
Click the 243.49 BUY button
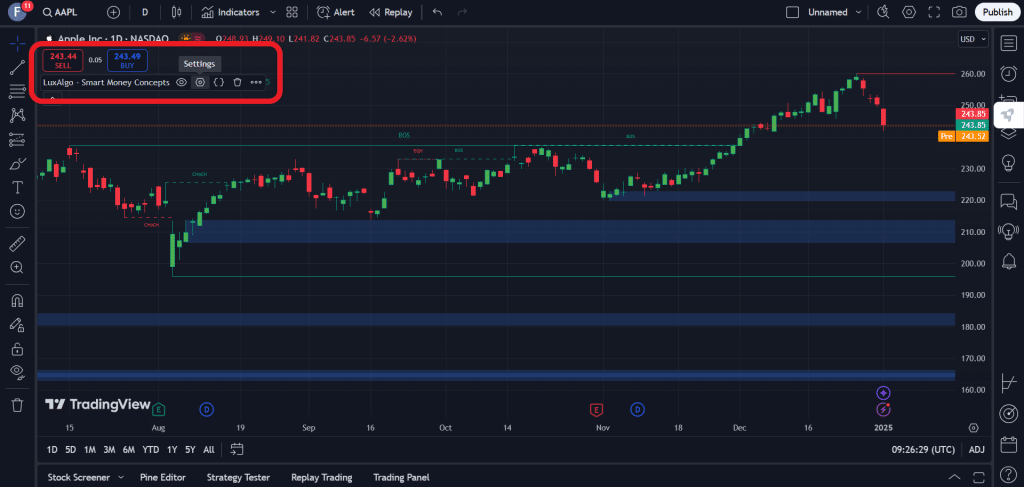coord(127,60)
